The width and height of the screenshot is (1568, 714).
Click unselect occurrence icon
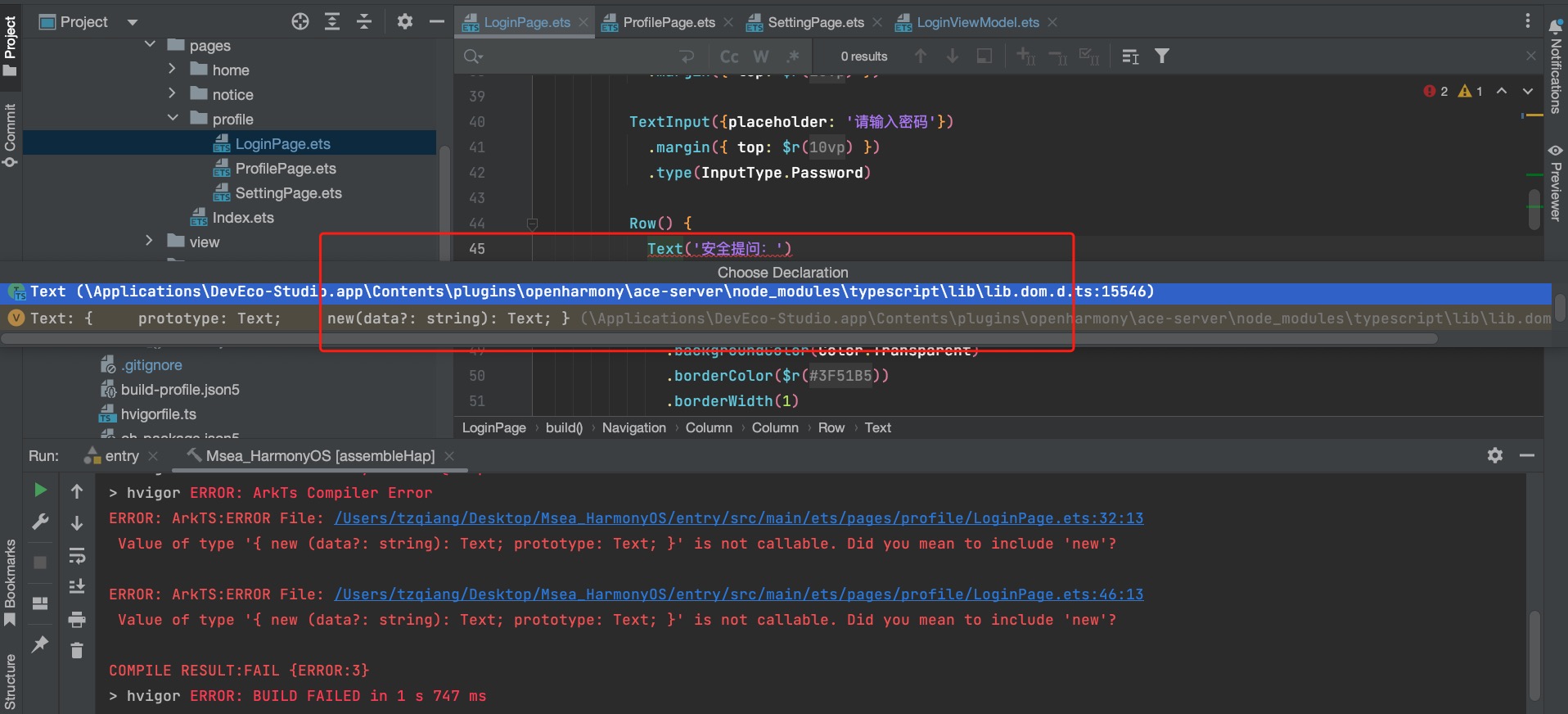pyautogui.click(x=1057, y=56)
